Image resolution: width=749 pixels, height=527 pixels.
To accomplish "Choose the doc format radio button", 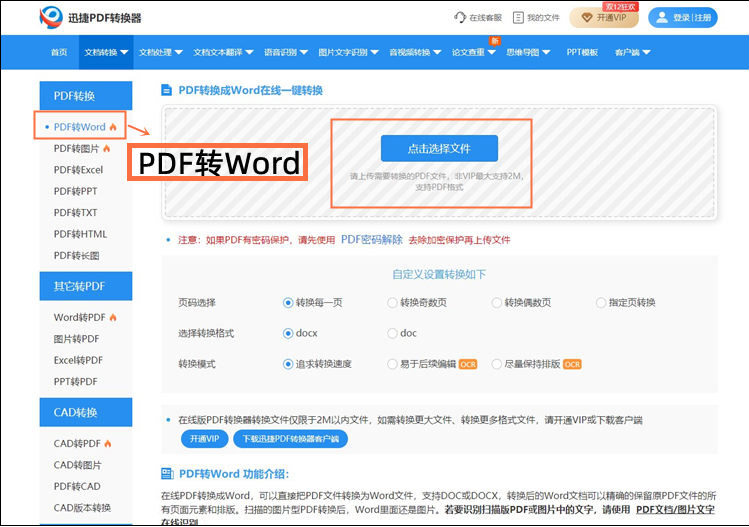I will pos(392,333).
